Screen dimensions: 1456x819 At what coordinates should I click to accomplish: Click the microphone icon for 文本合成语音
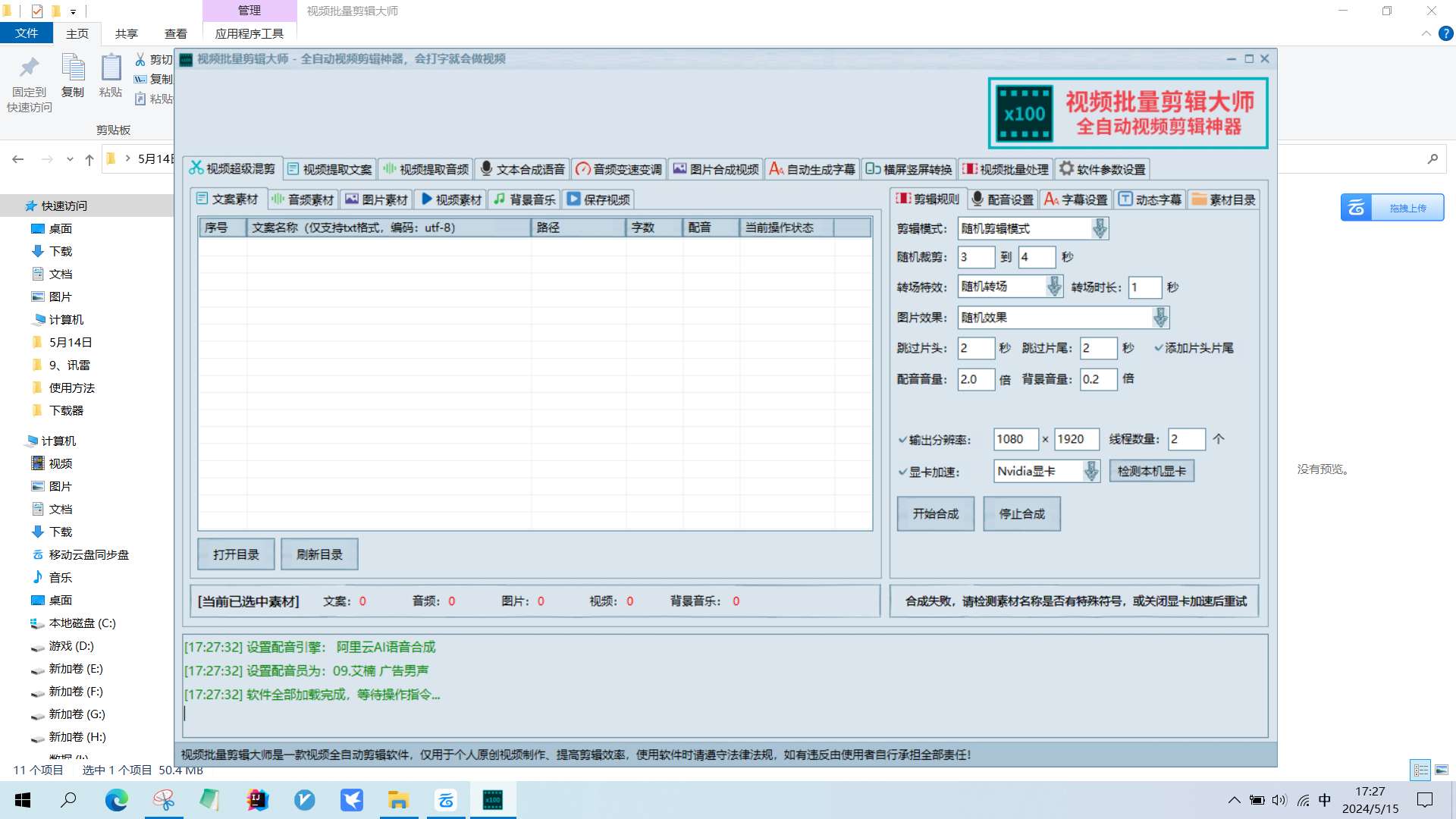(486, 168)
